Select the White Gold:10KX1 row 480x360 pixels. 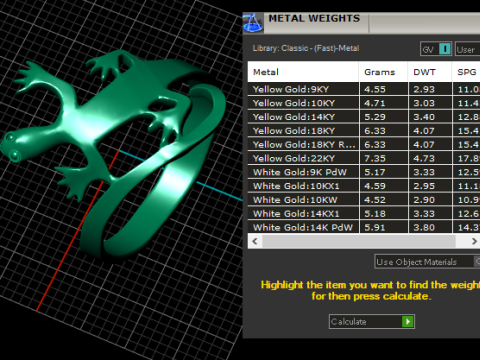pyautogui.click(x=364, y=186)
